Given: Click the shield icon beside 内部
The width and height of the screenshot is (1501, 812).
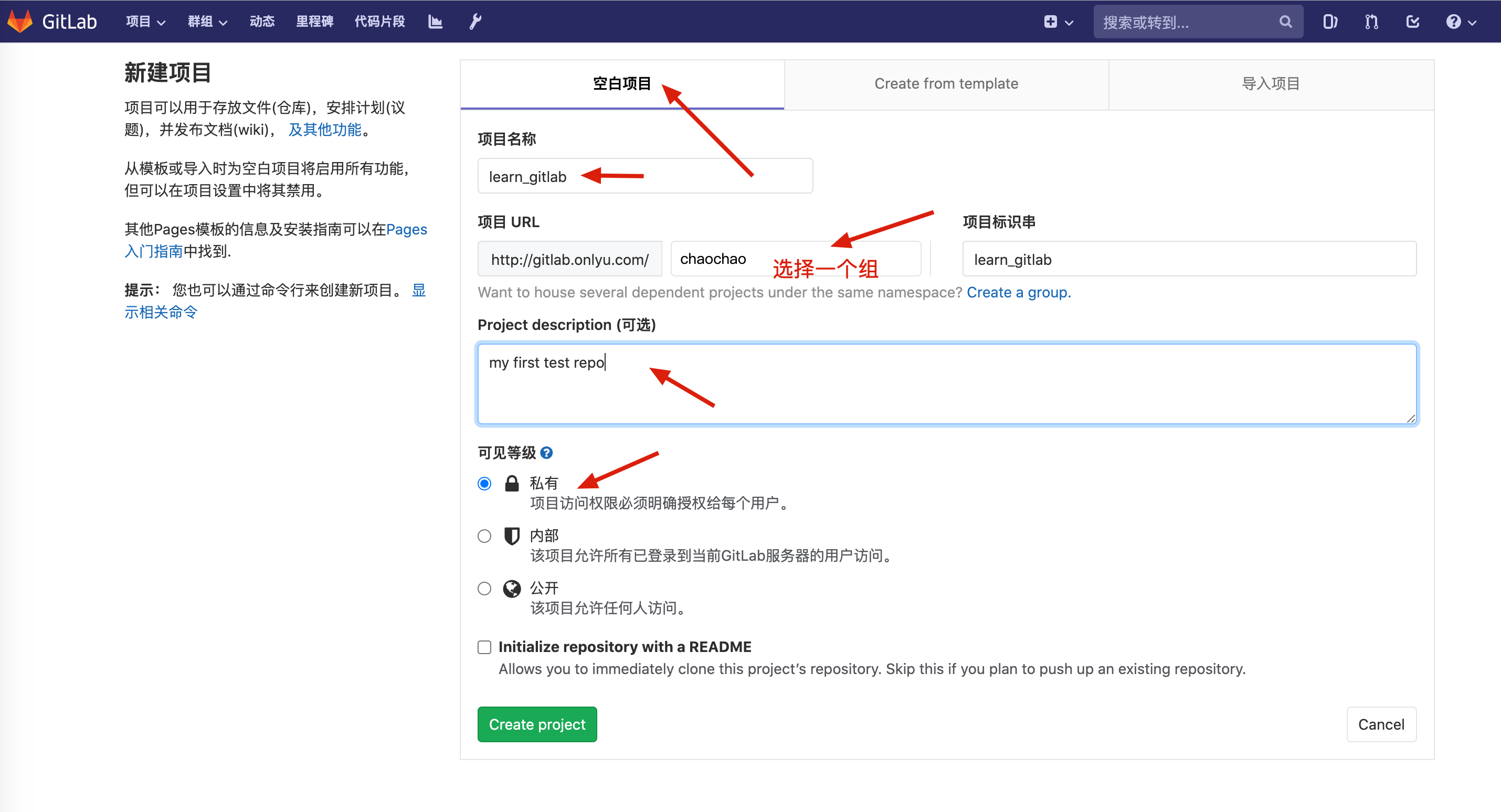Looking at the screenshot, I should (512, 536).
